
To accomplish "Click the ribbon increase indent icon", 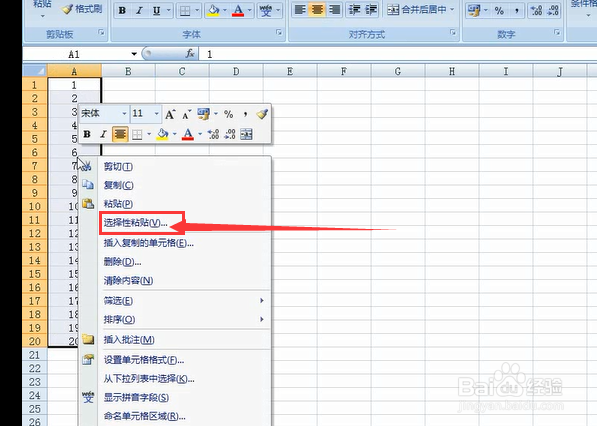I will coord(371,10).
